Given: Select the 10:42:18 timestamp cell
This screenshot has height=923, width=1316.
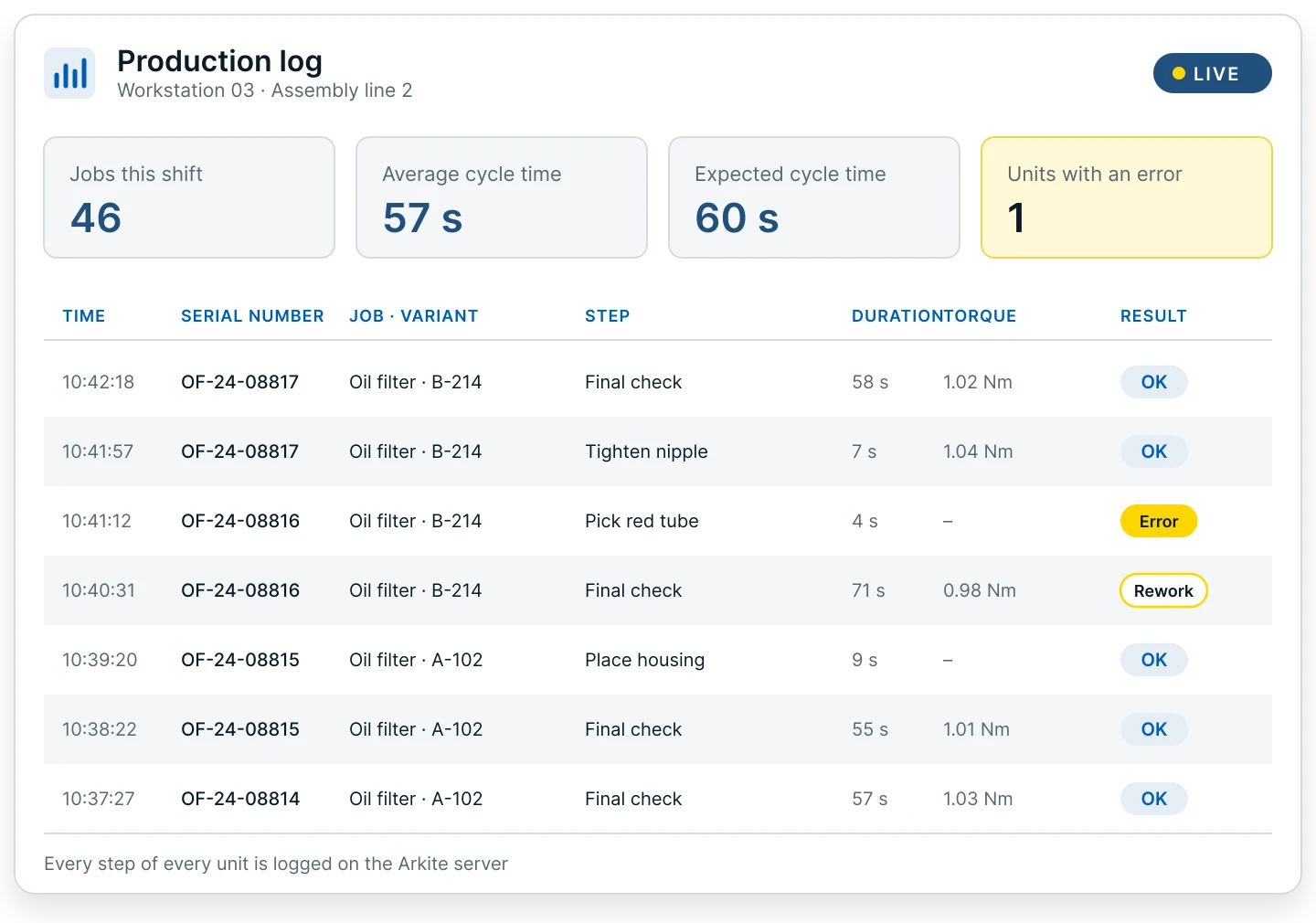Looking at the screenshot, I should [99, 382].
